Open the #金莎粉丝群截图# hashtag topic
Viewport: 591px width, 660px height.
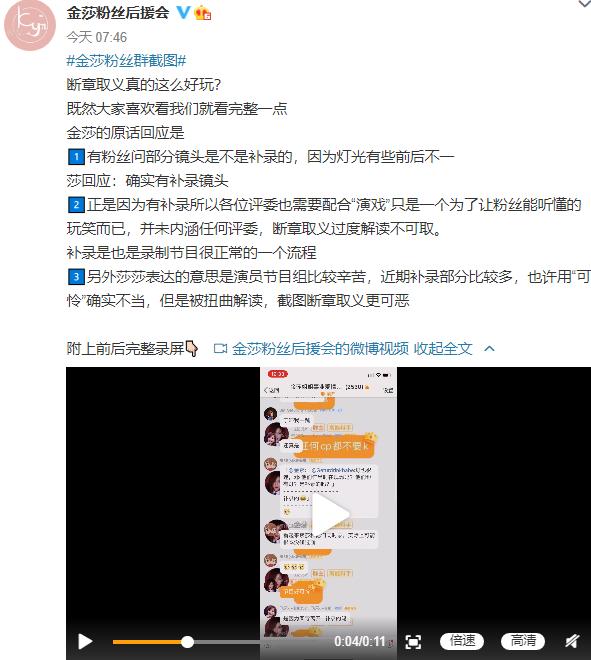coord(126,61)
